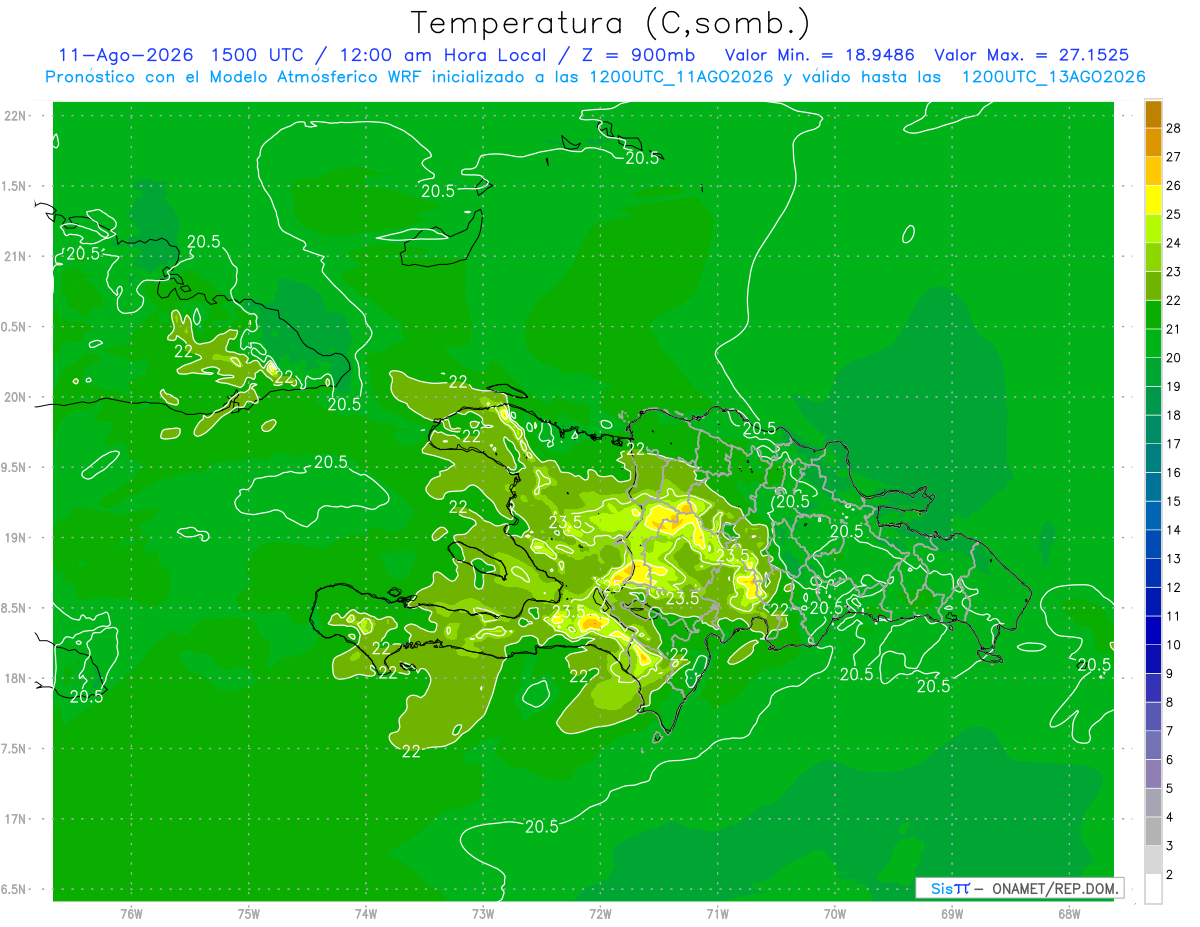Click the legend scale label 28
Viewport: 1200px width, 927px height.
click(x=1174, y=128)
